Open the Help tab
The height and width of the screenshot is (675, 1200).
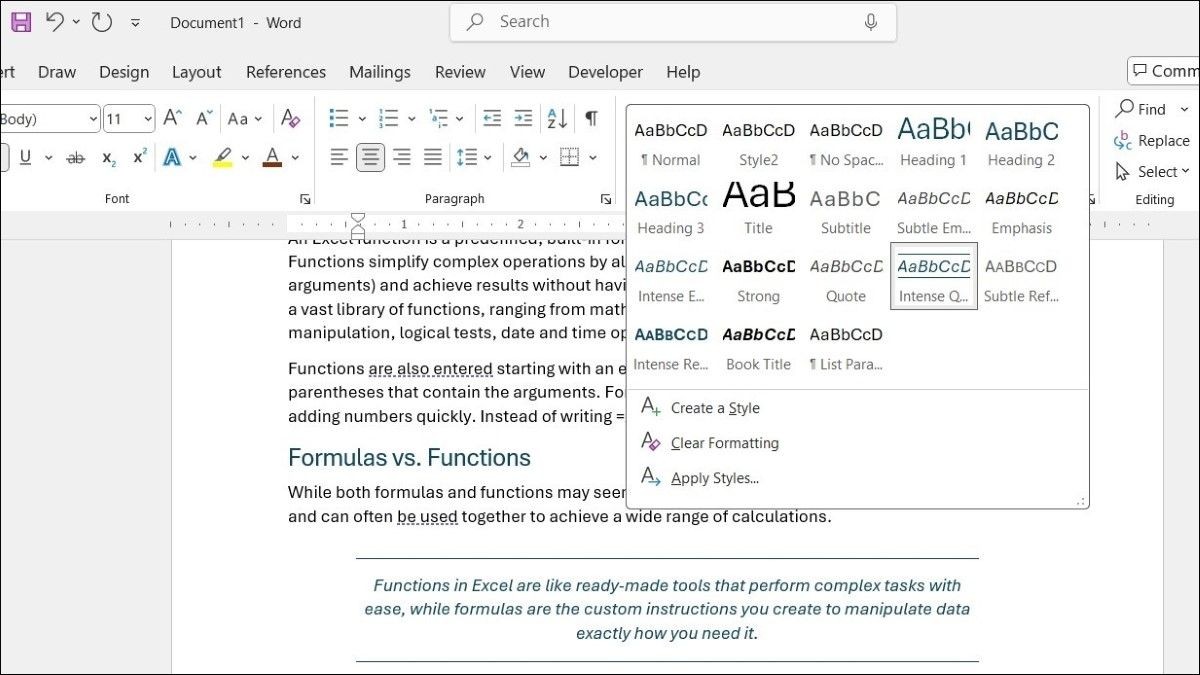683,72
